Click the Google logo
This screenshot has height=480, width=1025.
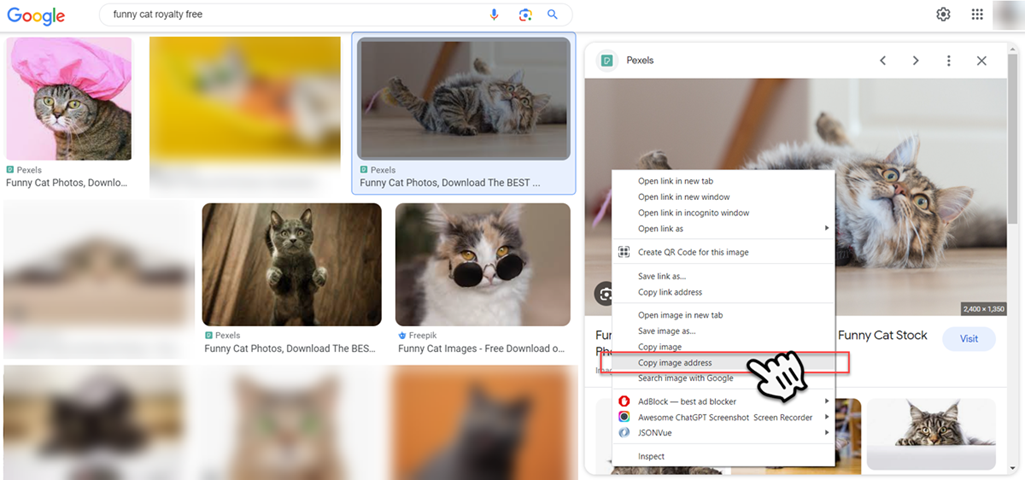(x=36, y=16)
